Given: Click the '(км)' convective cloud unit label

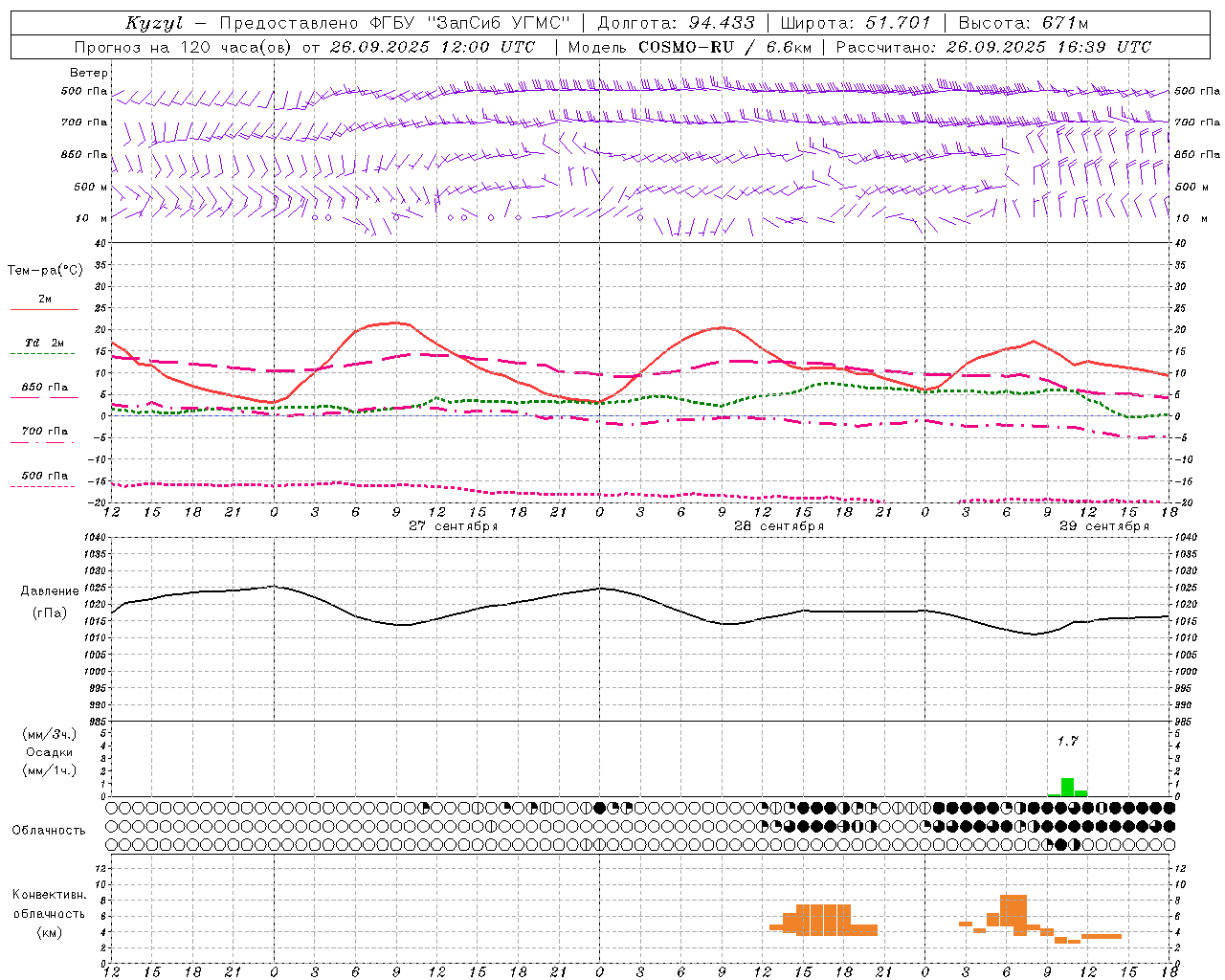Looking at the screenshot, I should pyautogui.click(x=50, y=932).
